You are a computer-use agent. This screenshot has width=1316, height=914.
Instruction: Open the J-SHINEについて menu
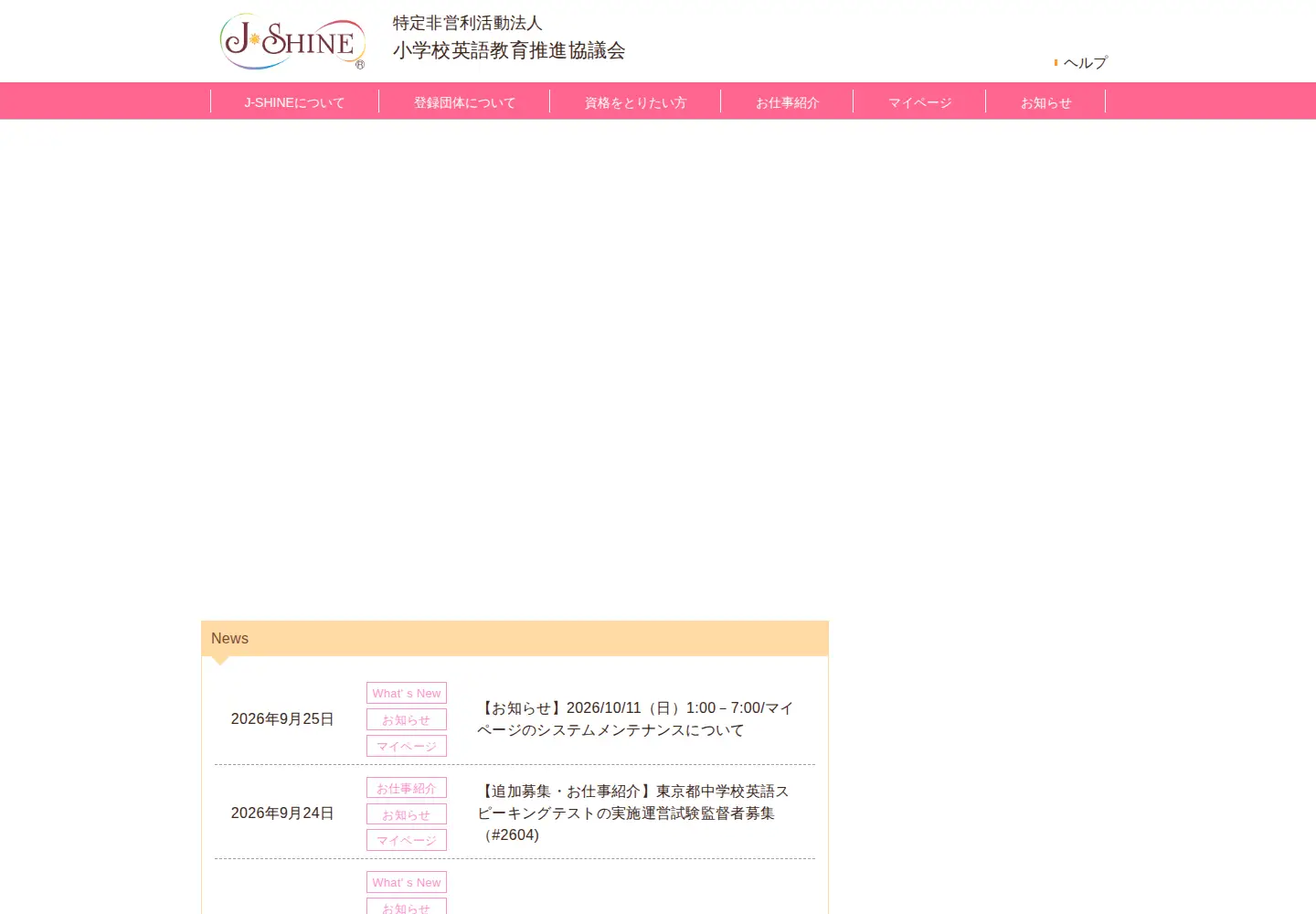click(294, 102)
